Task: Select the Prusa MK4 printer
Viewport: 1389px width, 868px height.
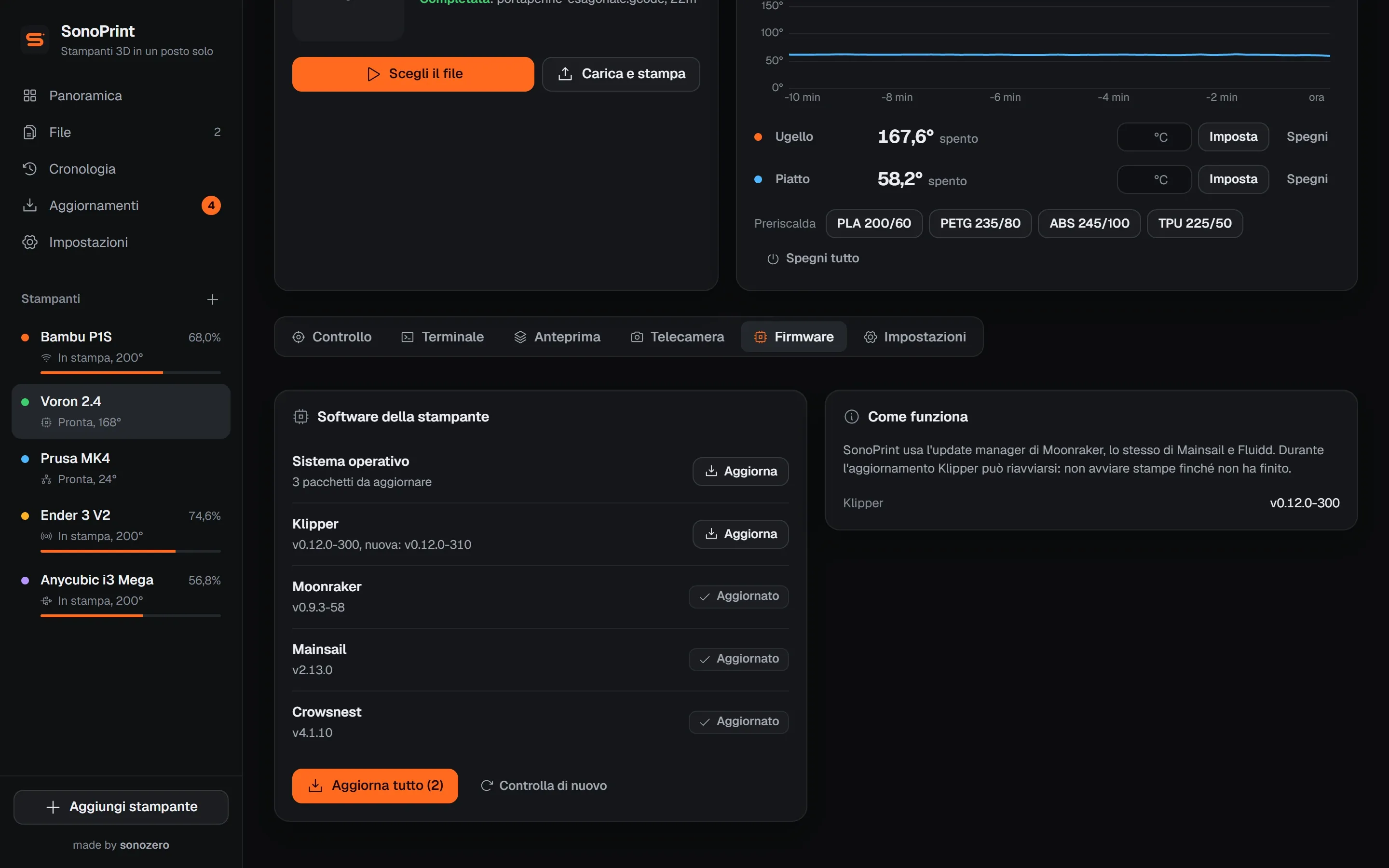Action: click(x=121, y=468)
